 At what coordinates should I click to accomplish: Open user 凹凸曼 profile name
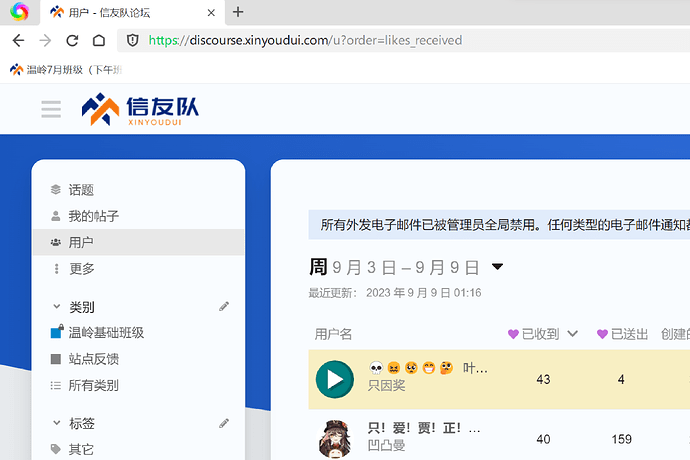click(386, 445)
